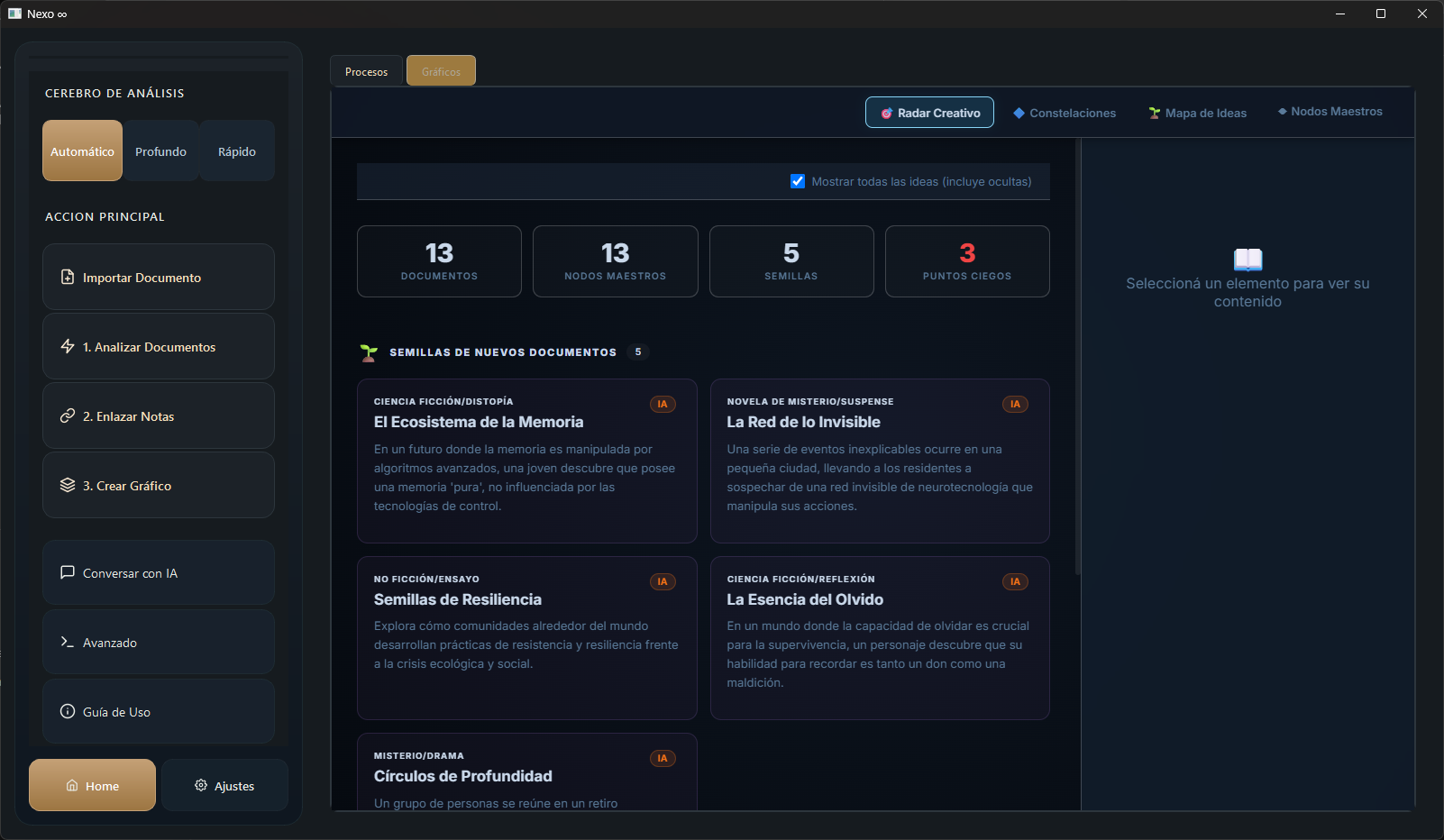
Task: Click the 5 Semillas stat card
Action: 791,261
